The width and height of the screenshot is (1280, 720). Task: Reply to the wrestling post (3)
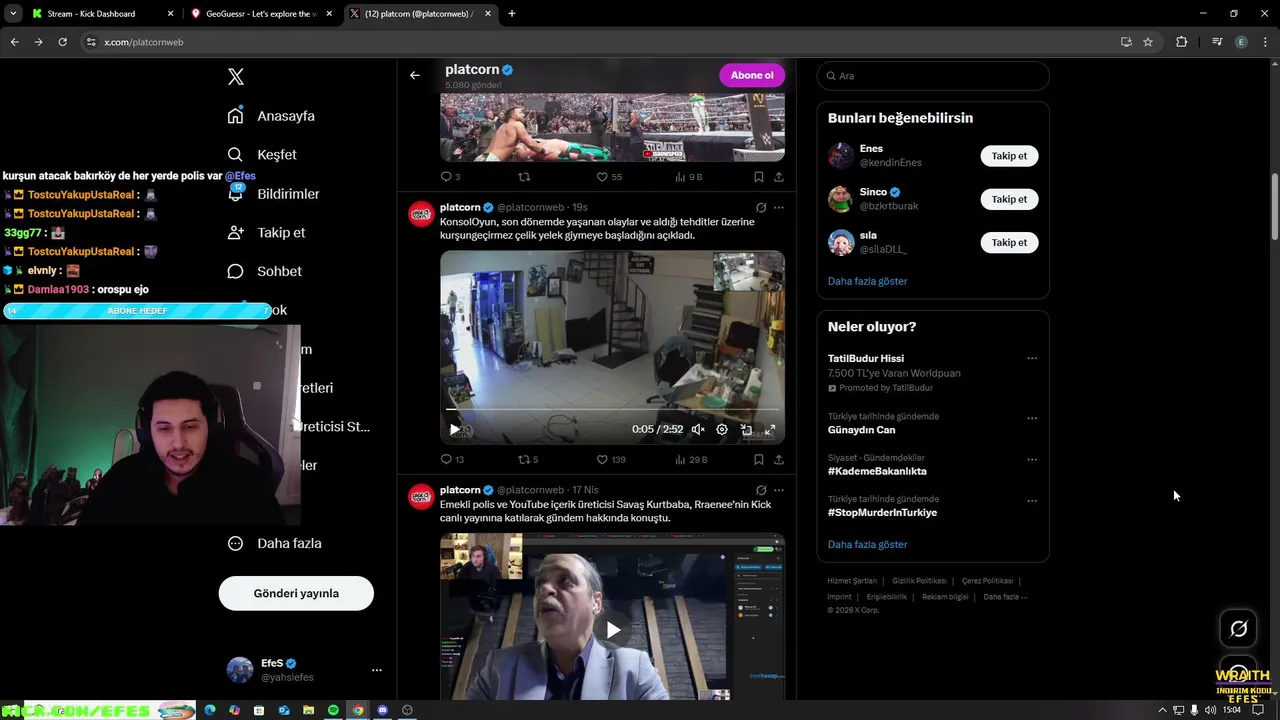tap(450, 177)
